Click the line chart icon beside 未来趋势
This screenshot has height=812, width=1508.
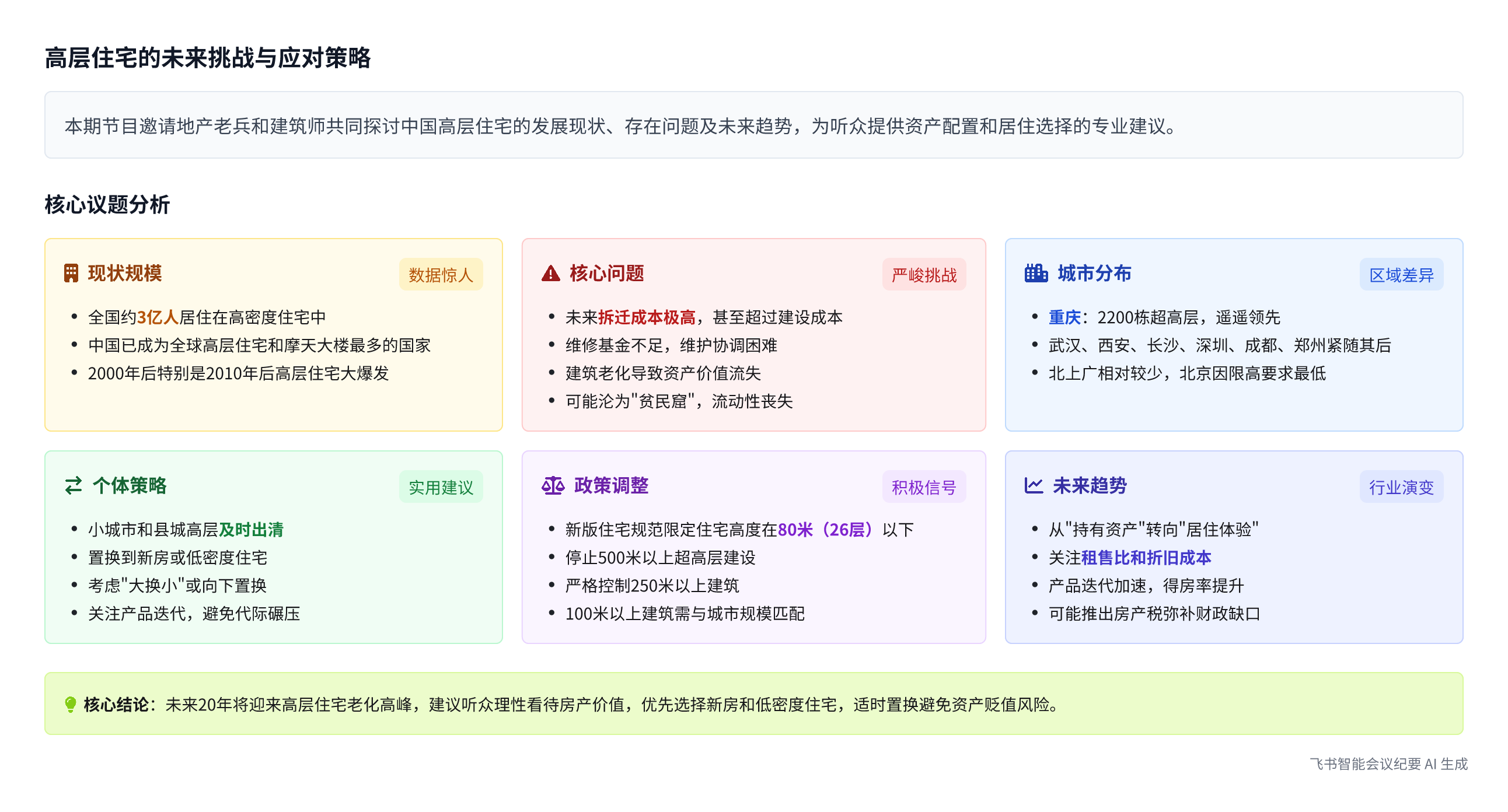point(1033,485)
